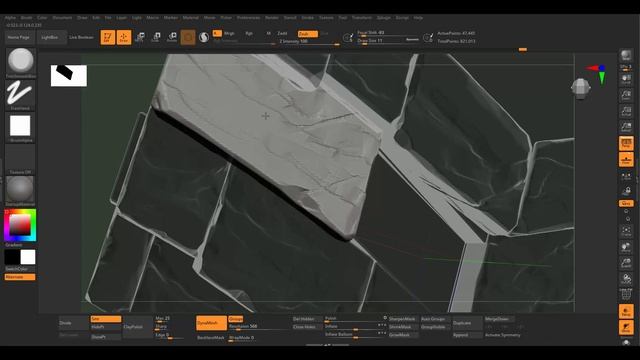Click the Move view icon in right shelf
Viewport: 640px width, 360px height.
point(626,247)
